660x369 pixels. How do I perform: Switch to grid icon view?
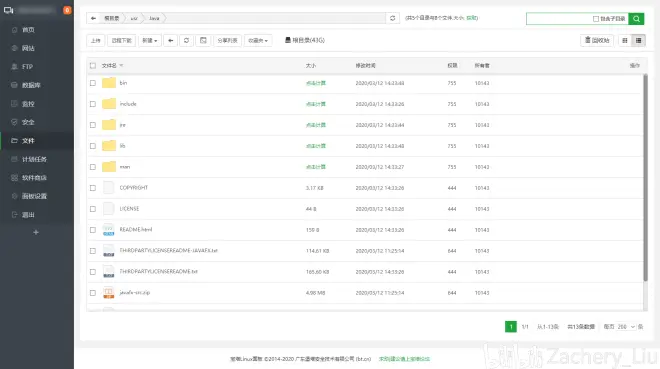click(x=625, y=40)
